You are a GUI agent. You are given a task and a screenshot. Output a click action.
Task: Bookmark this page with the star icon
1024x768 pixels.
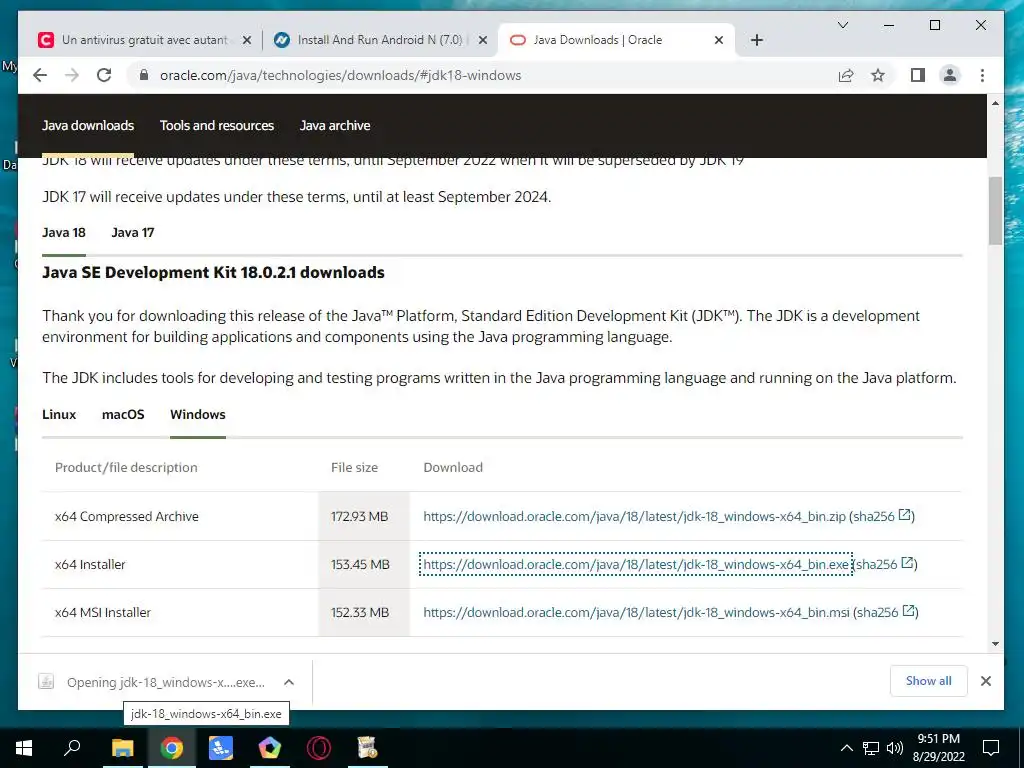tap(878, 75)
